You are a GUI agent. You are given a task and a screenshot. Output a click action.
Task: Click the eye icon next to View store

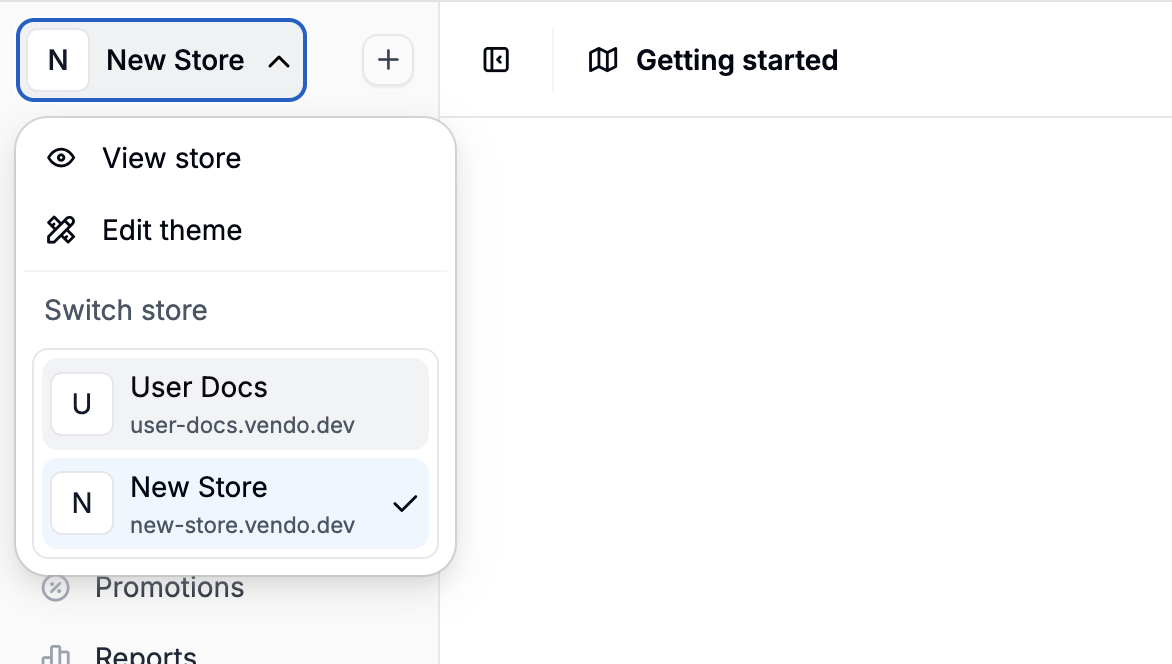pos(61,158)
